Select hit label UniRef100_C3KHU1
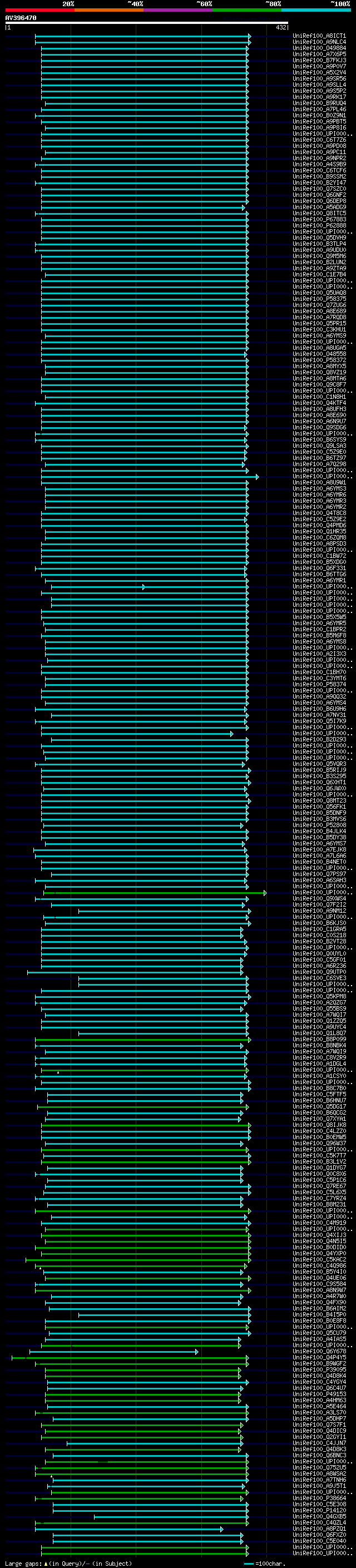 319,329
